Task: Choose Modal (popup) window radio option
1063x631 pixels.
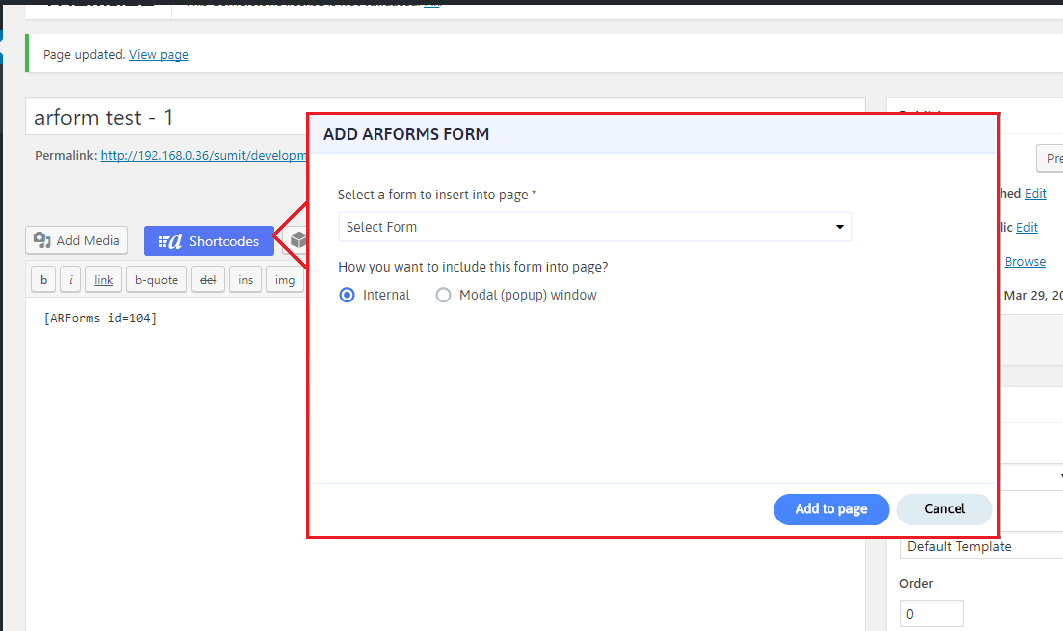Action: point(444,295)
